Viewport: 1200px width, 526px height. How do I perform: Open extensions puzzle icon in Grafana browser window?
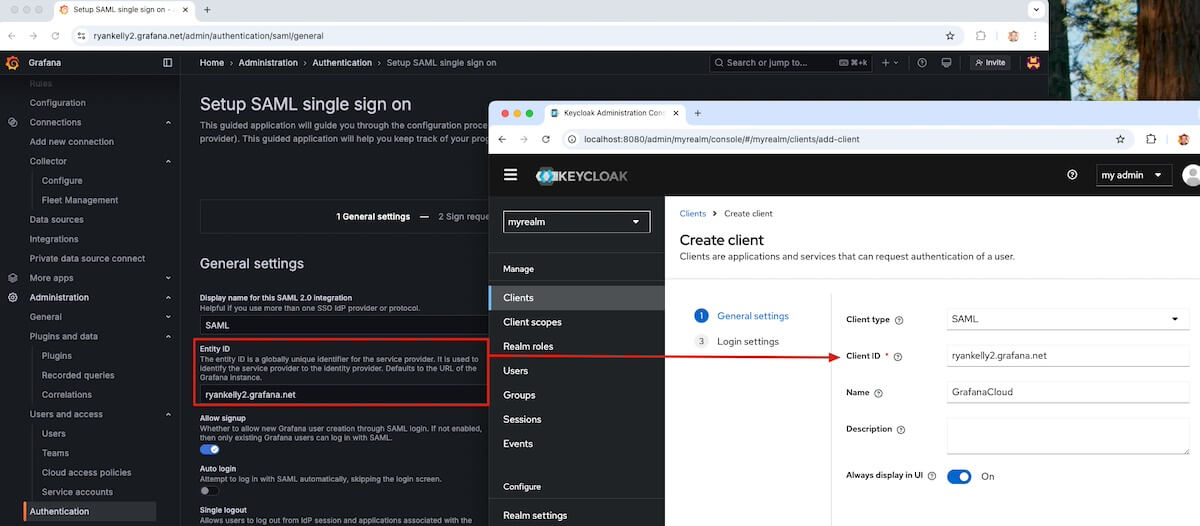click(x=981, y=35)
